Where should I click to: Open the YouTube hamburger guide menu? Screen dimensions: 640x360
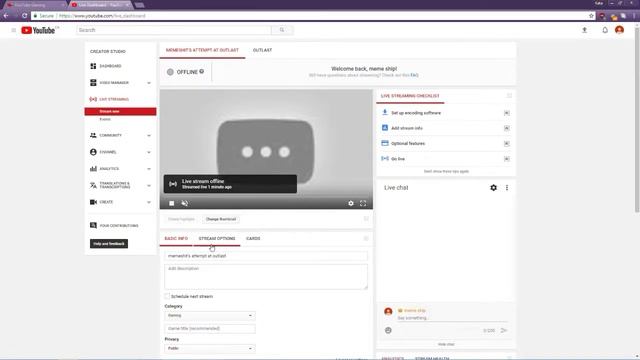[x=13, y=30]
